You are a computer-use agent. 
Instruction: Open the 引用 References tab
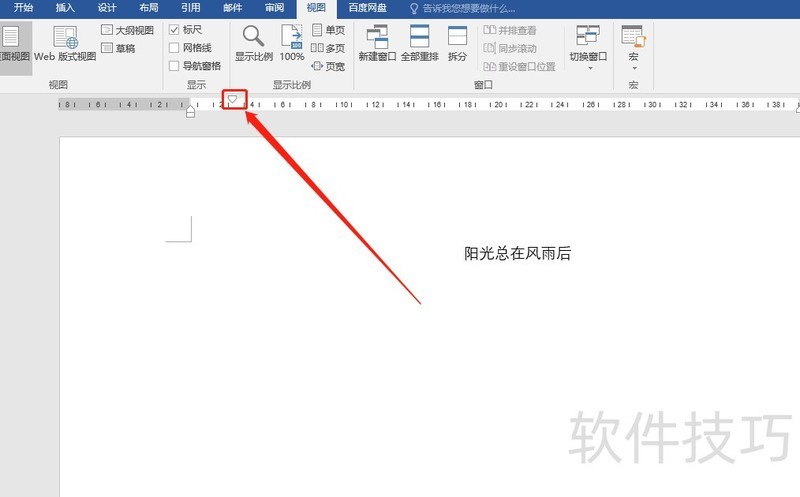tap(190, 8)
